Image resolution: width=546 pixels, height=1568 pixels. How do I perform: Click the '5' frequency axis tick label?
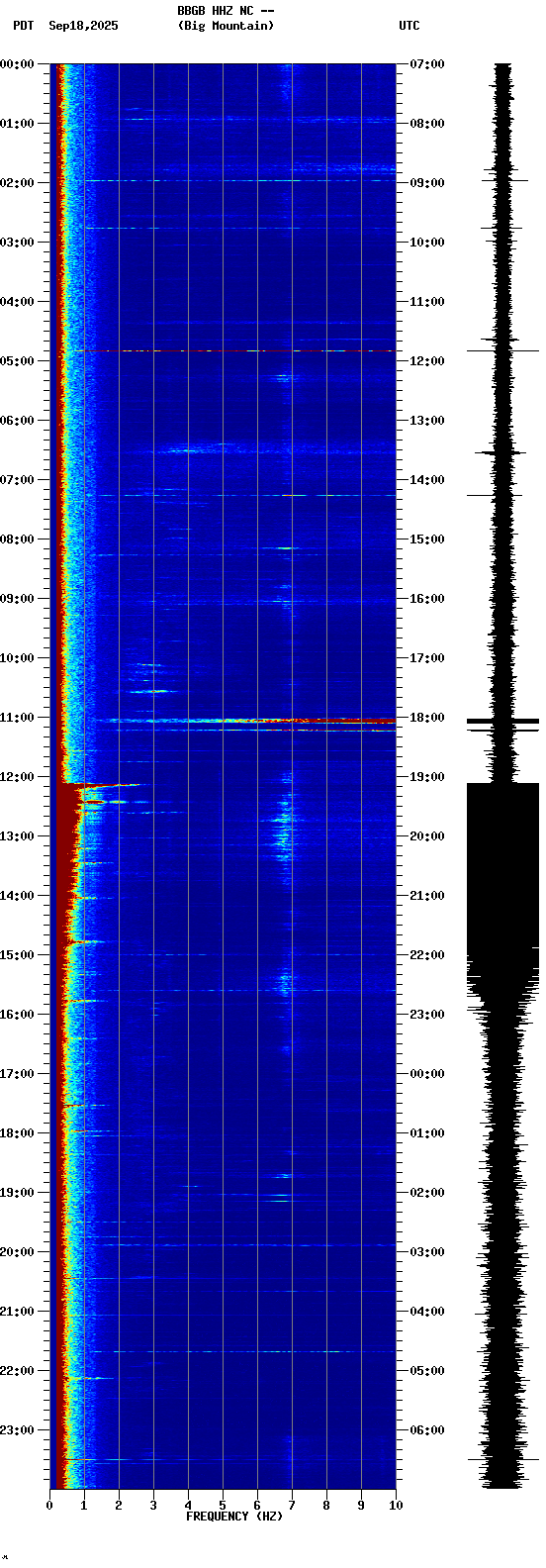(223, 1506)
